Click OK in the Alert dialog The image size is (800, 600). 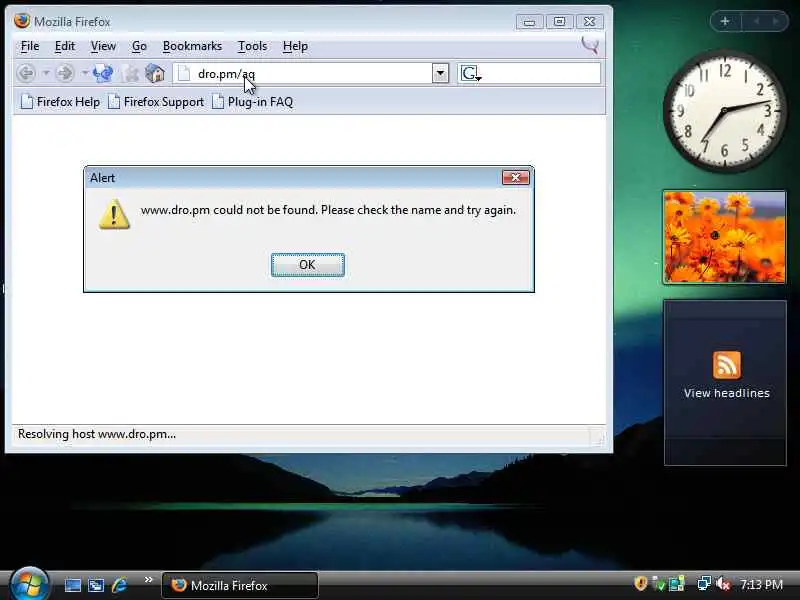(308, 265)
